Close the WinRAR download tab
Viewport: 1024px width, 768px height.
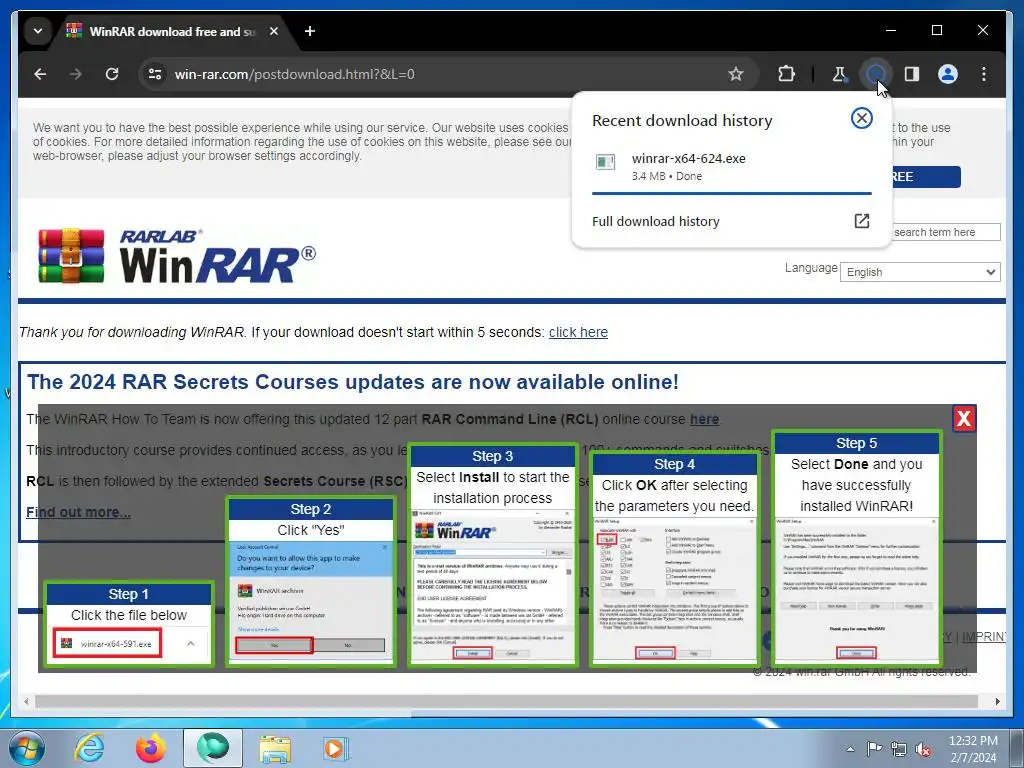tap(274, 31)
